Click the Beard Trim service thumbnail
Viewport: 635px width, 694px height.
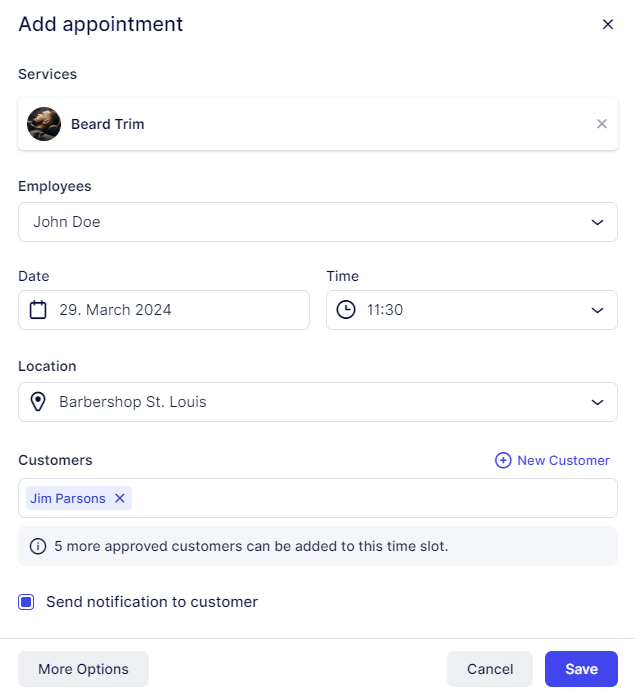[x=44, y=124]
